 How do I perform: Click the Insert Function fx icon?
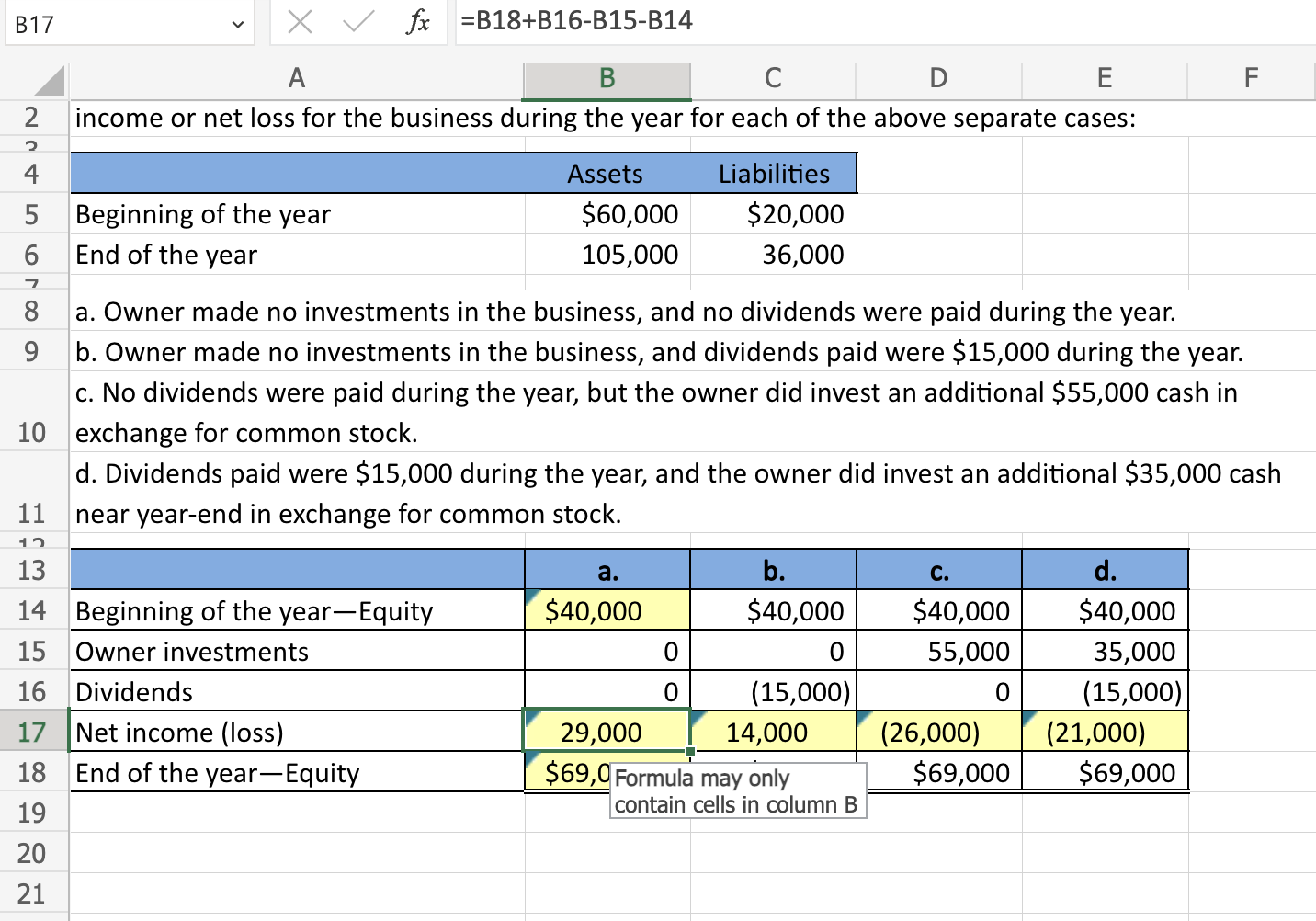coord(419,22)
